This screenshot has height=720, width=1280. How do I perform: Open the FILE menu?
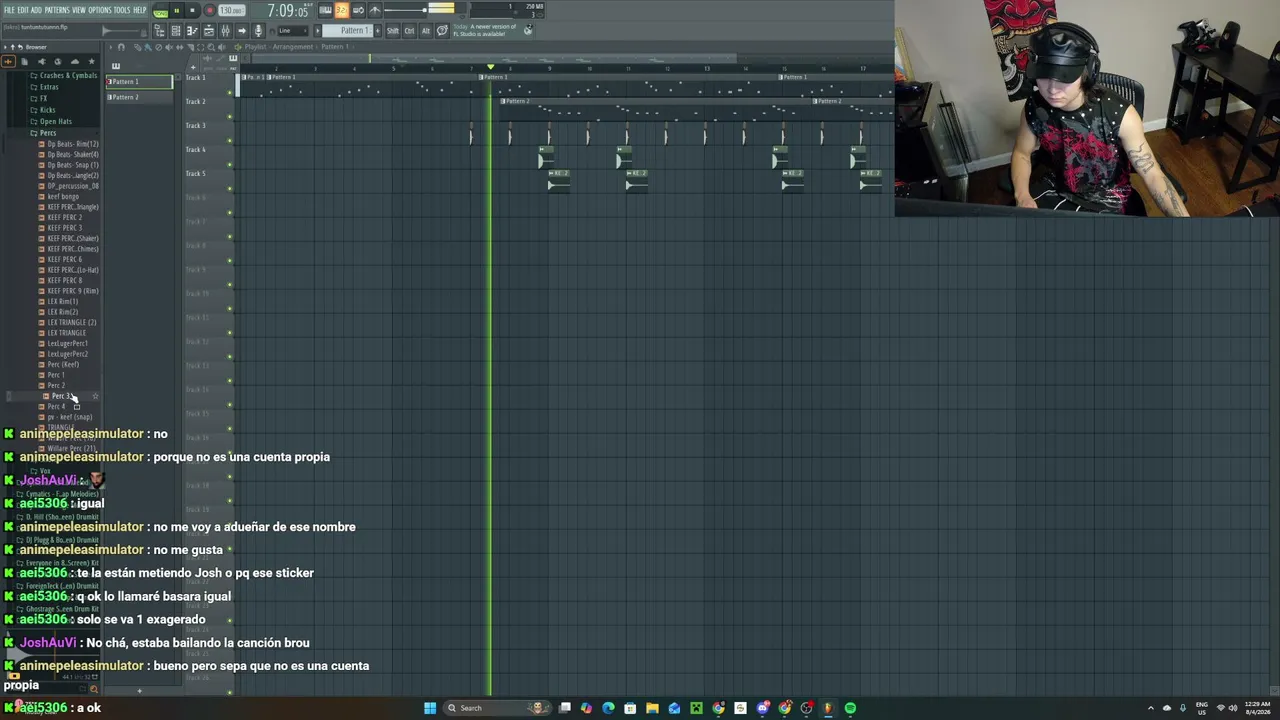coord(9,10)
